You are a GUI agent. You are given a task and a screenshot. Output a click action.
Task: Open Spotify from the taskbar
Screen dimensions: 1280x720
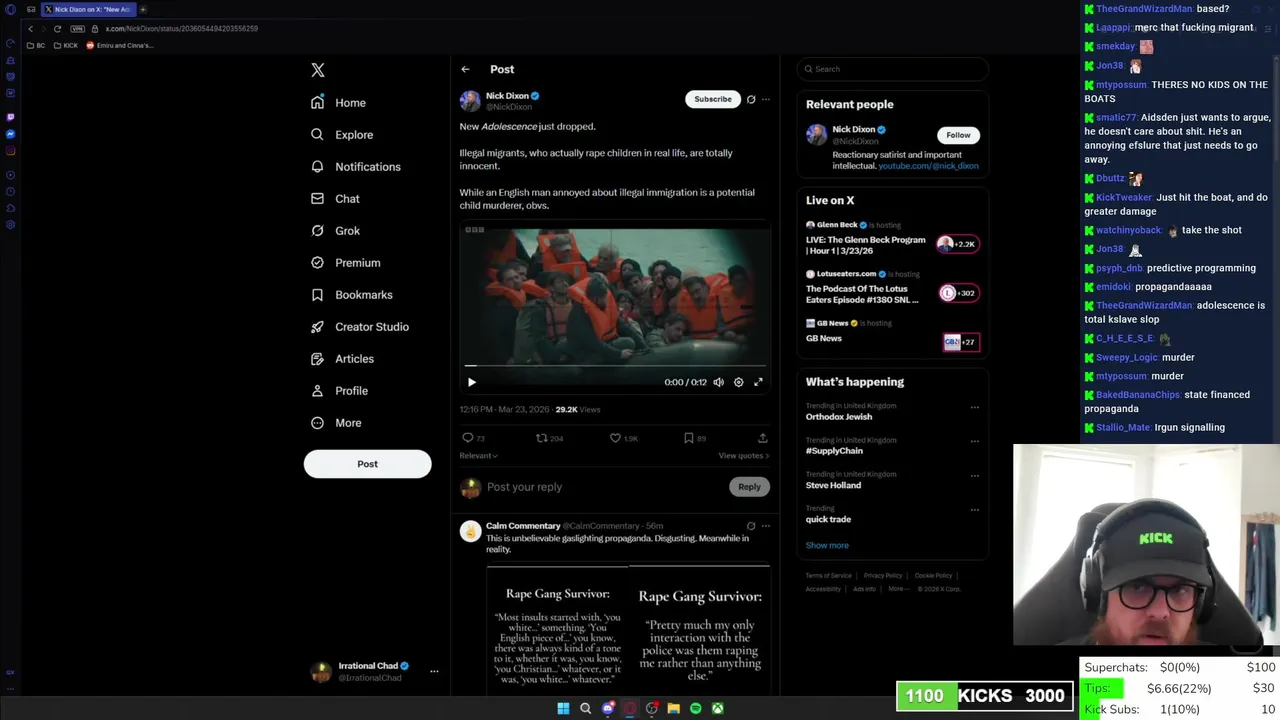(695, 708)
